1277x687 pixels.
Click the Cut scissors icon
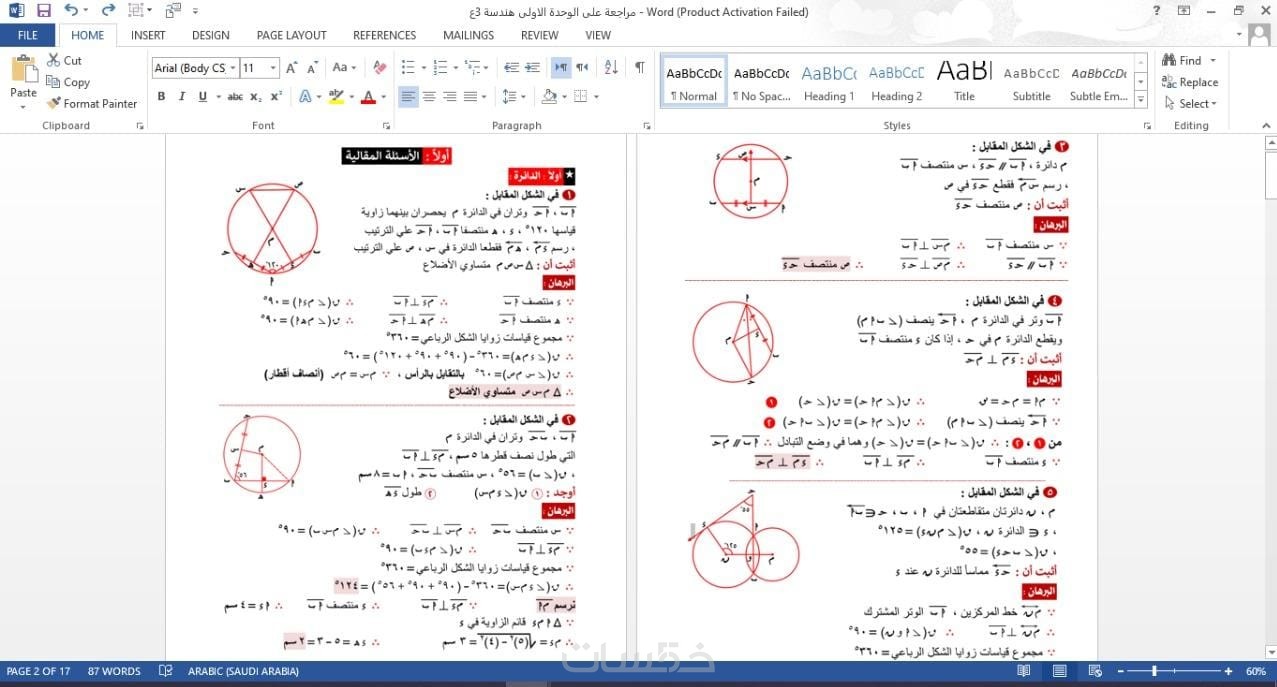52,60
